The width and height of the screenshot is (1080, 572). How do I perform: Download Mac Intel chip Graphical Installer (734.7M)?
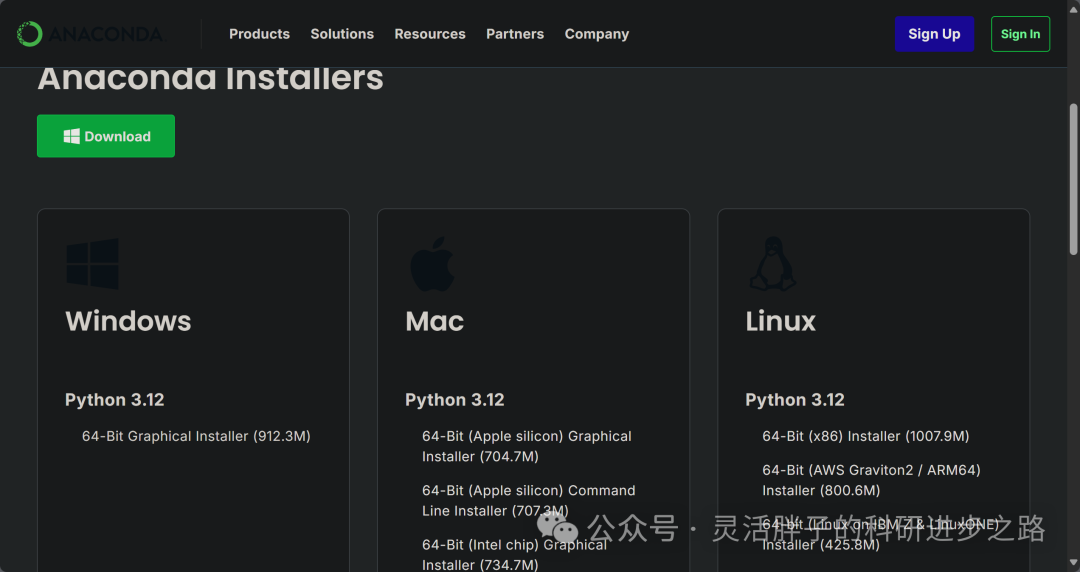coord(515,555)
